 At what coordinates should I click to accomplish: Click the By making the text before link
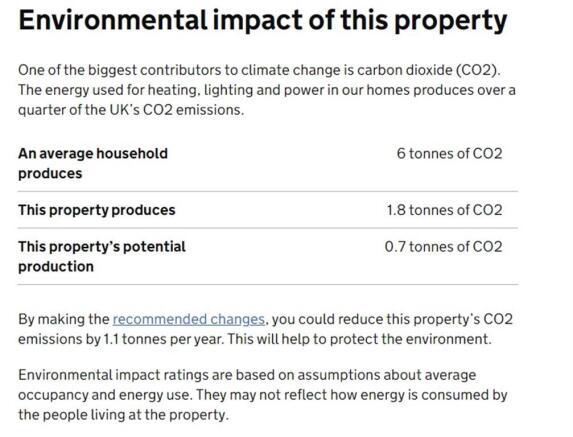64,319
